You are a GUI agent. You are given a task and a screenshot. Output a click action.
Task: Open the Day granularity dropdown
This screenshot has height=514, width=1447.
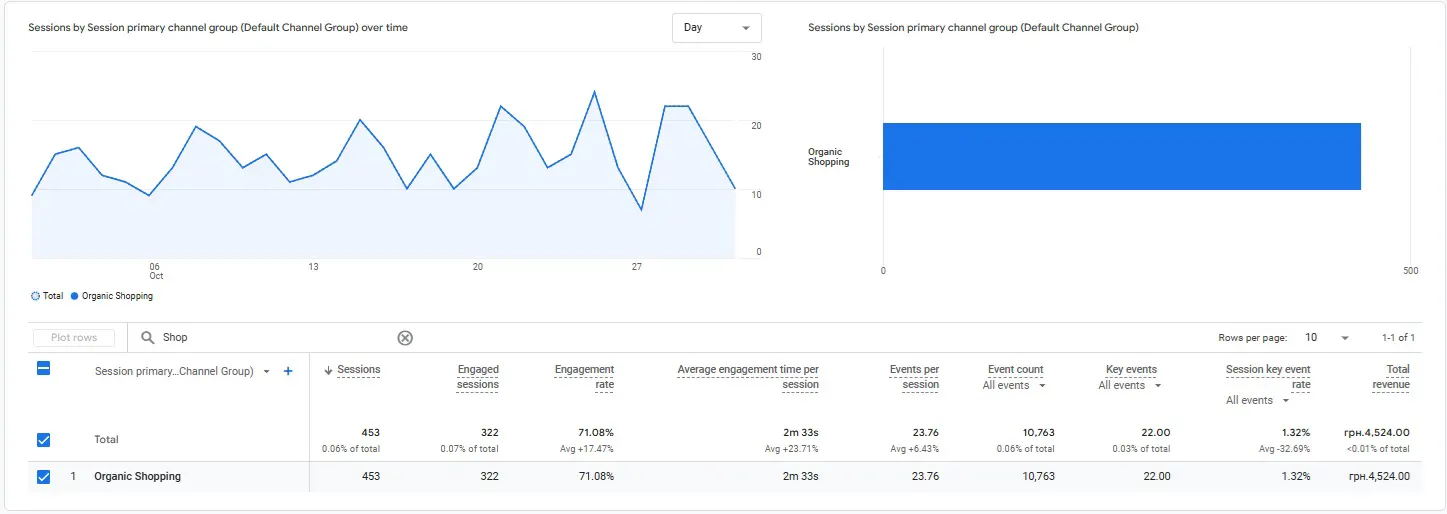pyautogui.click(x=716, y=28)
